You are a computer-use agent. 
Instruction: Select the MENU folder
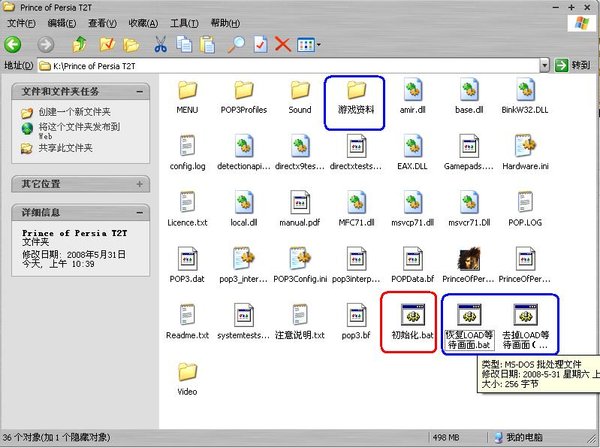click(187, 98)
